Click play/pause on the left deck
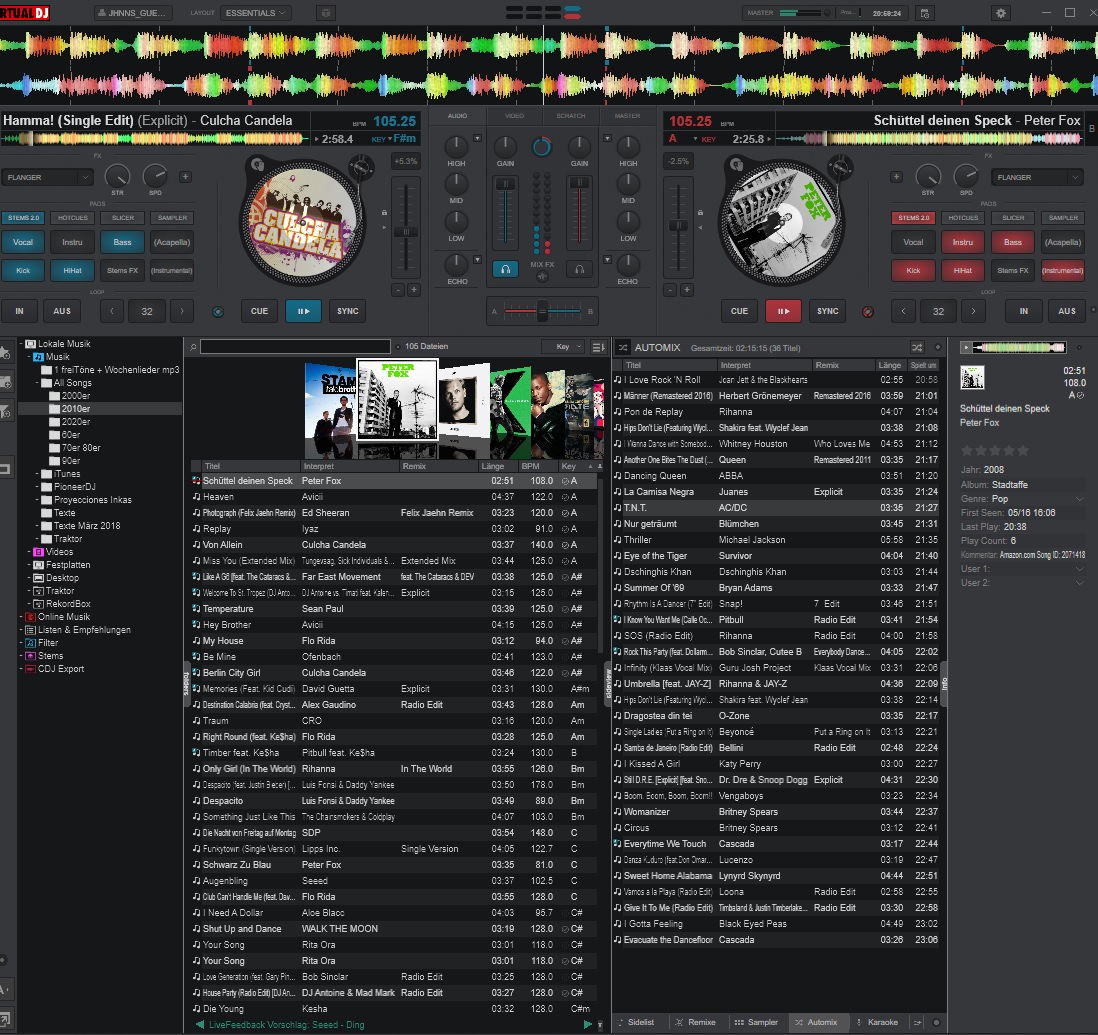 click(x=303, y=311)
